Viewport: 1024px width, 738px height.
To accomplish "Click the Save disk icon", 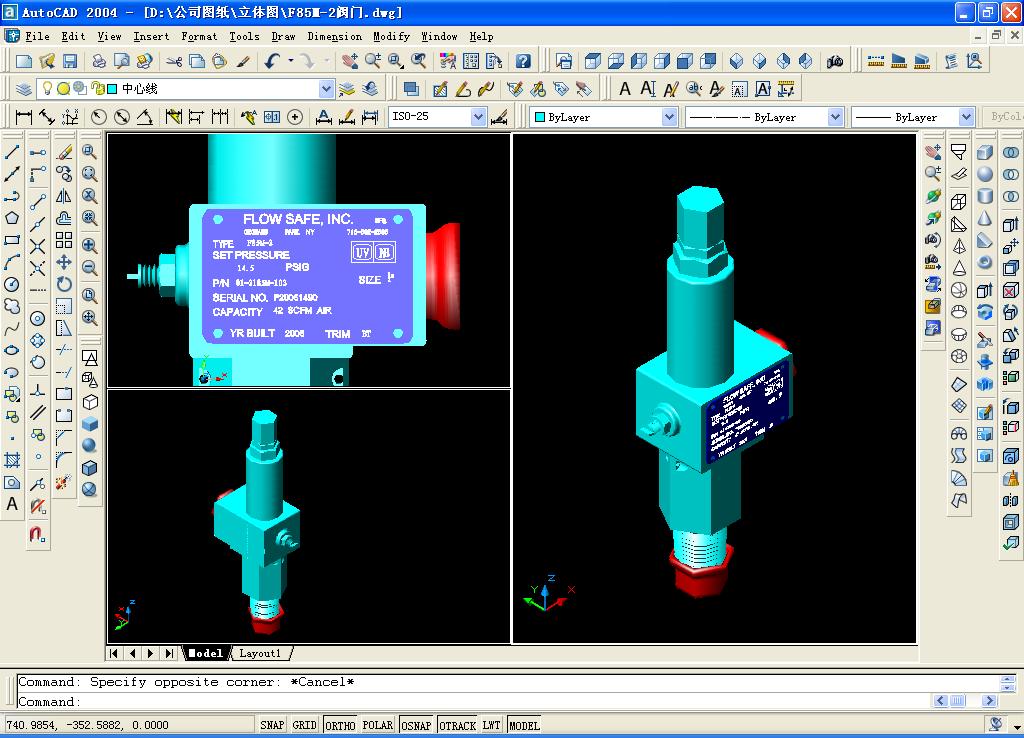I will pyautogui.click(x=70, y=61).
